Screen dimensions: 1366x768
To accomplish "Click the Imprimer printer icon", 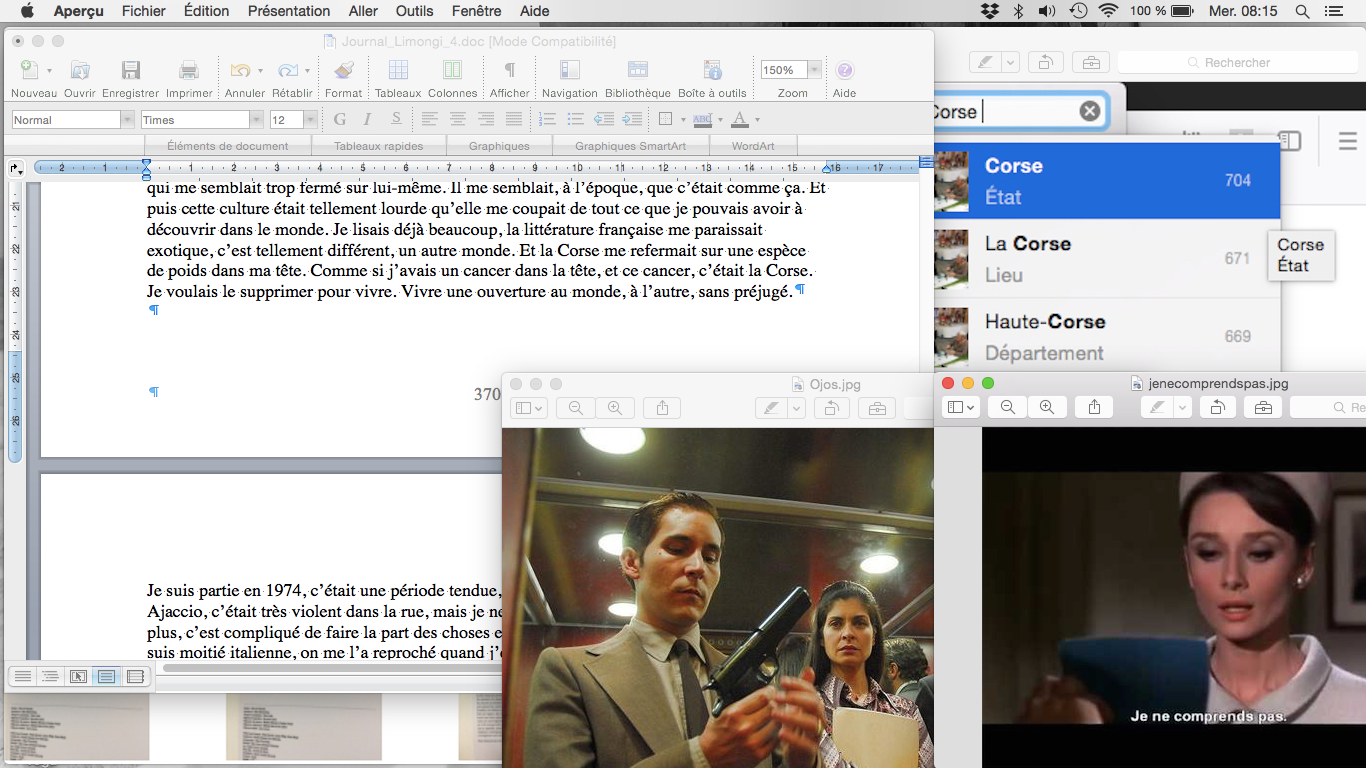I will tap(189, 71).
